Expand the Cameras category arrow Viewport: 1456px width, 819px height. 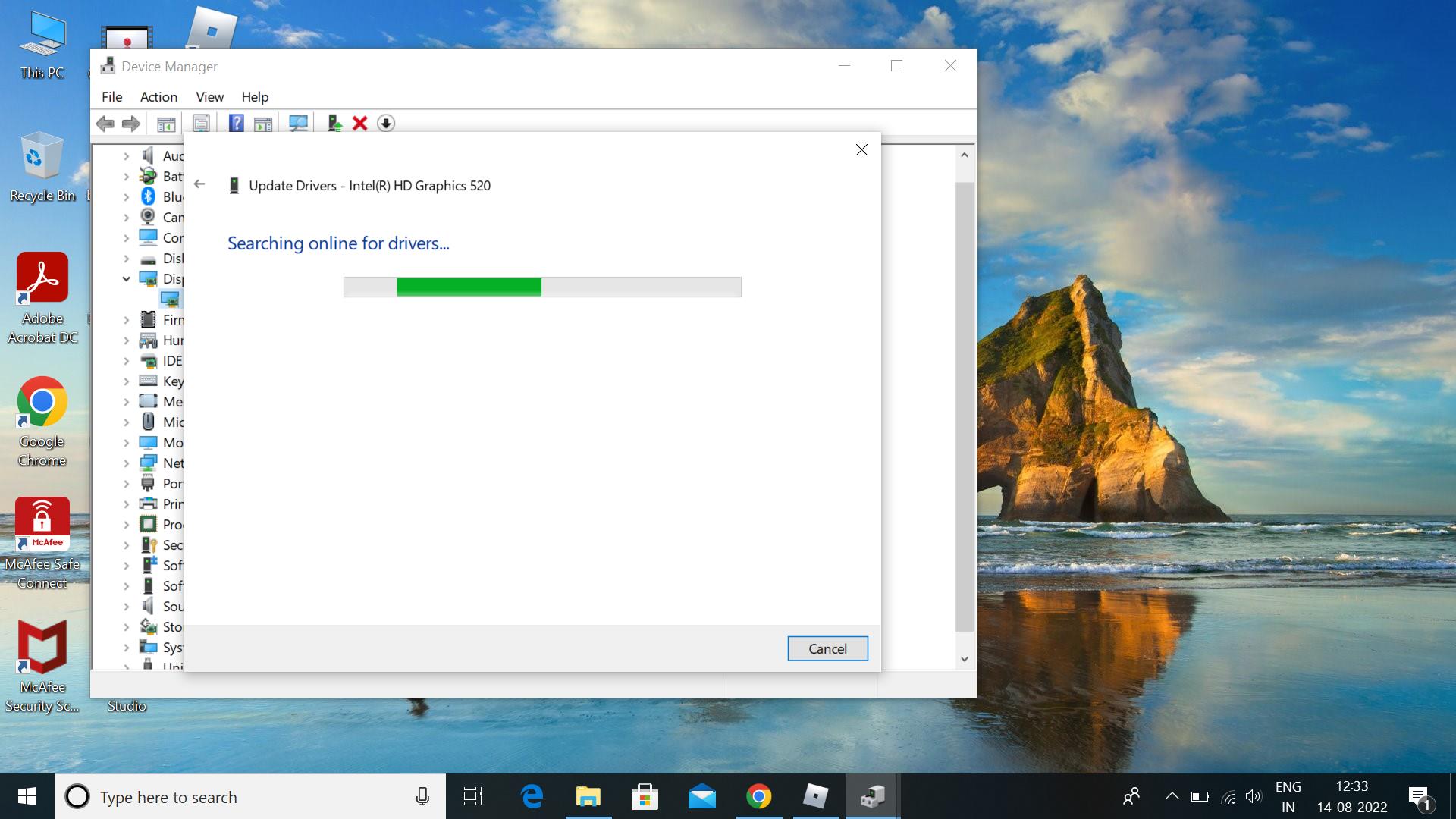pos(127,218)
